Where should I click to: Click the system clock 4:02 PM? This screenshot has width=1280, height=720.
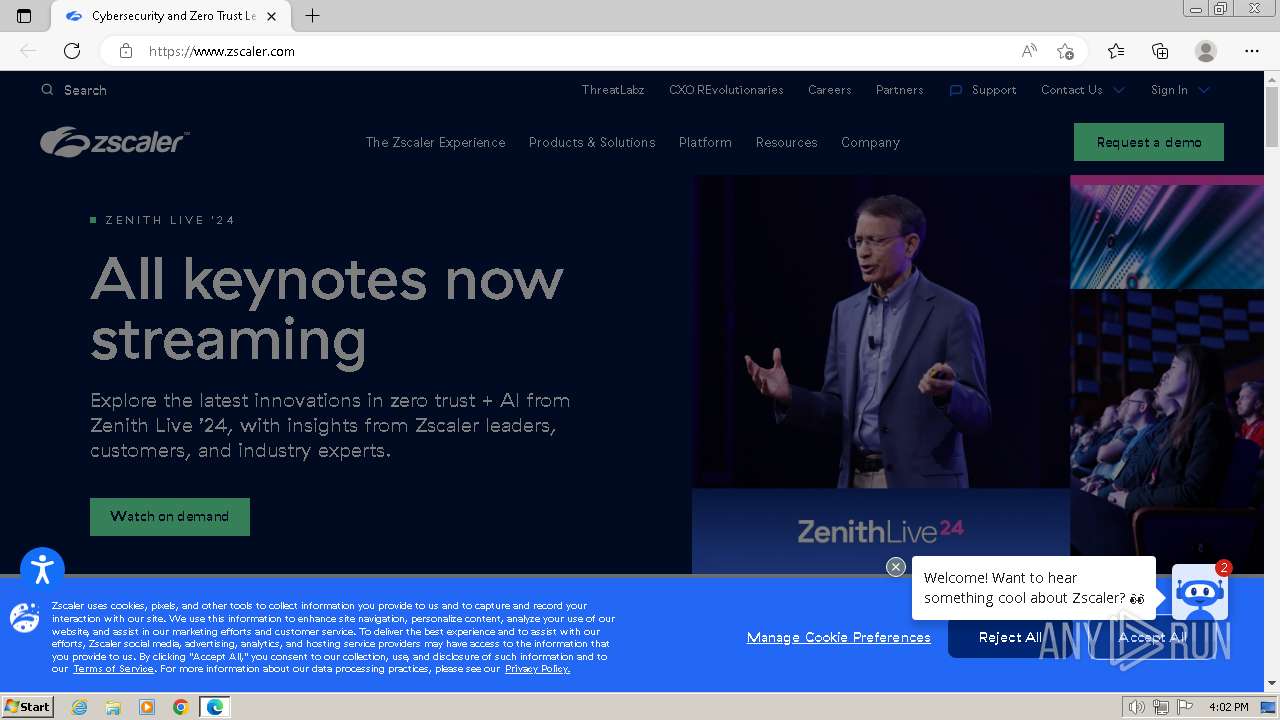click(1228, 707)
